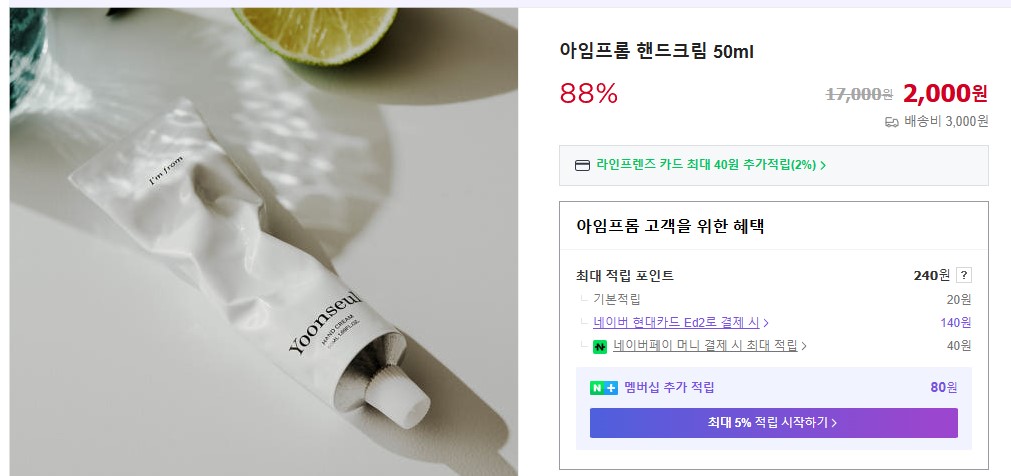The height and width of the screenshot is (476, 1011).
Task: Click the 88% discount rate
Action: [589, 93]
